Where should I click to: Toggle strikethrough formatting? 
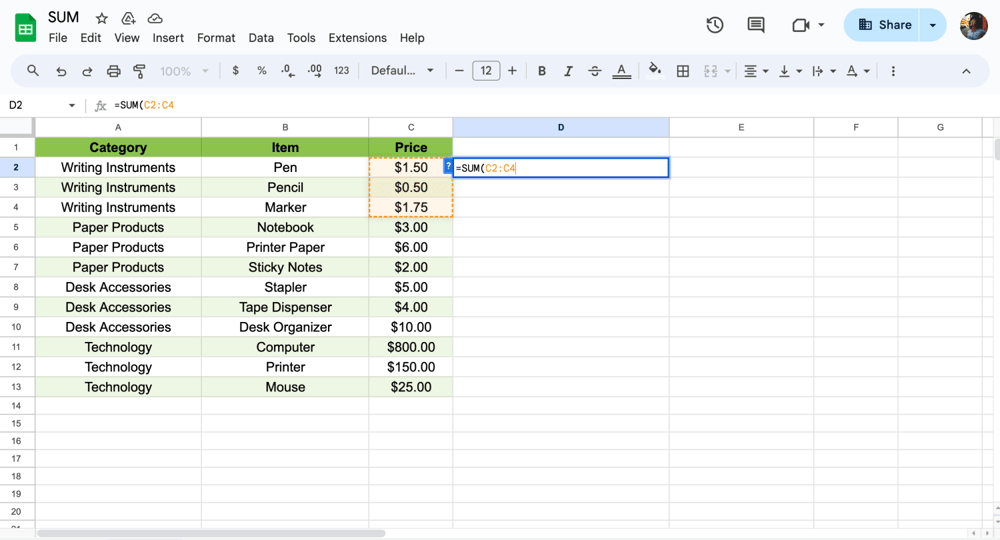595,71
